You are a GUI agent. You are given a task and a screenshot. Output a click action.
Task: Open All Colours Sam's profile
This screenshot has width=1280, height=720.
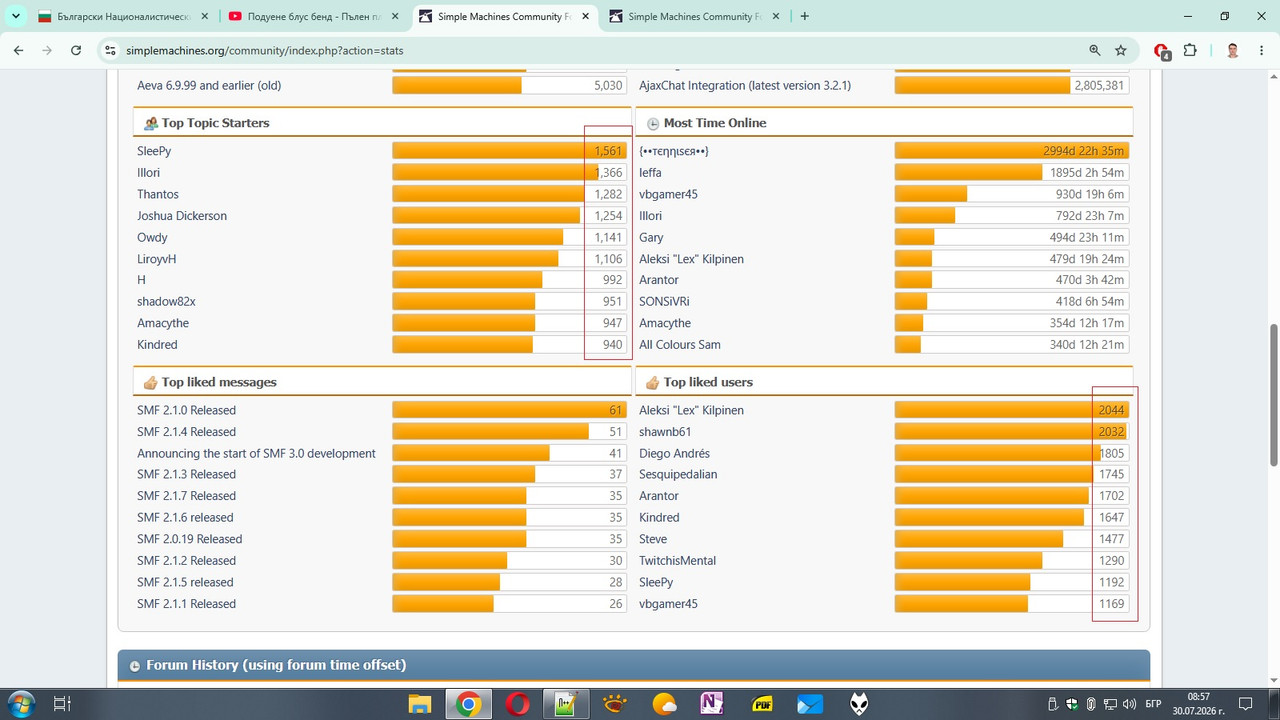(680, 345)
